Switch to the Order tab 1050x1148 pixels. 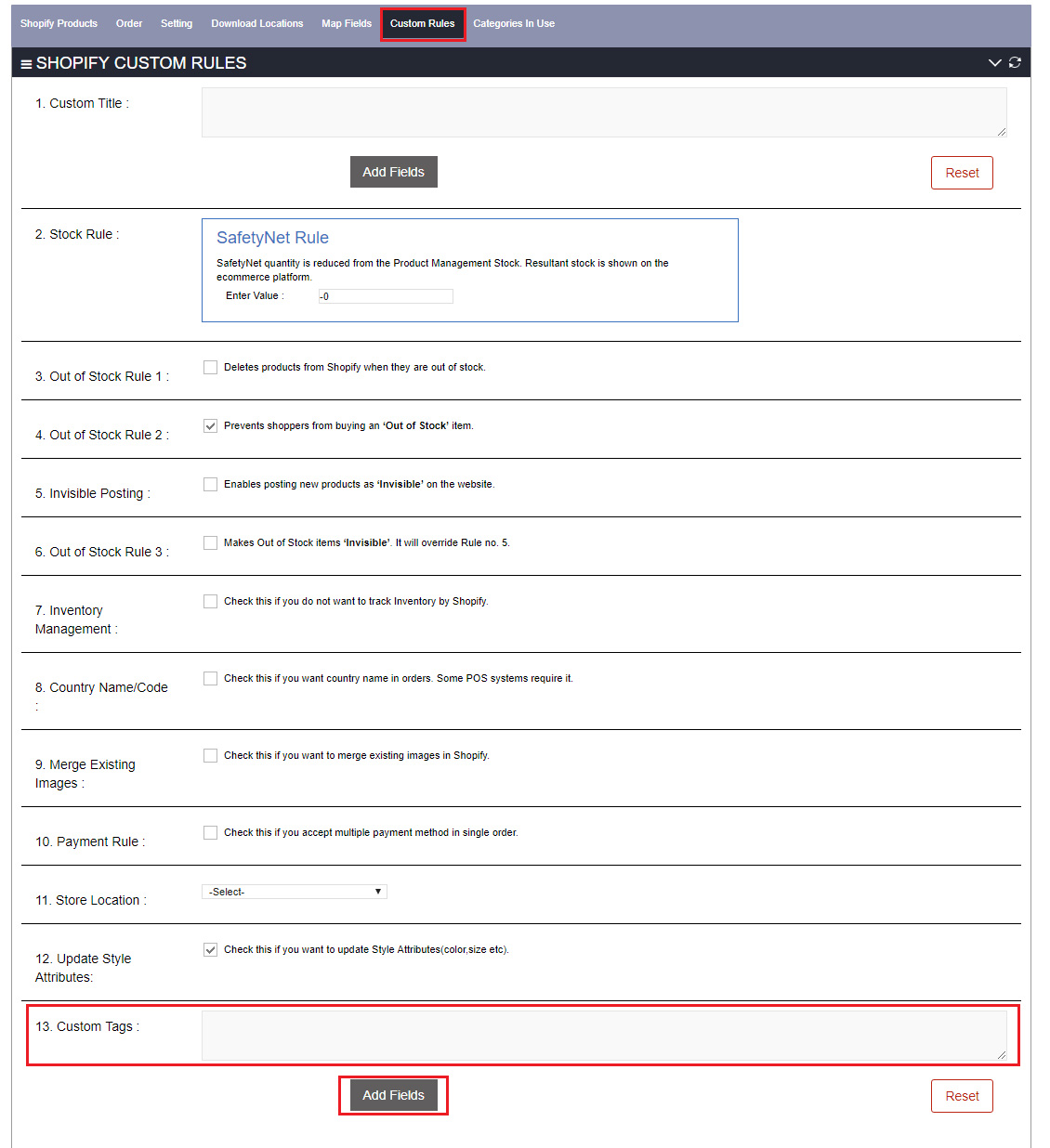[x=129, y=23]
